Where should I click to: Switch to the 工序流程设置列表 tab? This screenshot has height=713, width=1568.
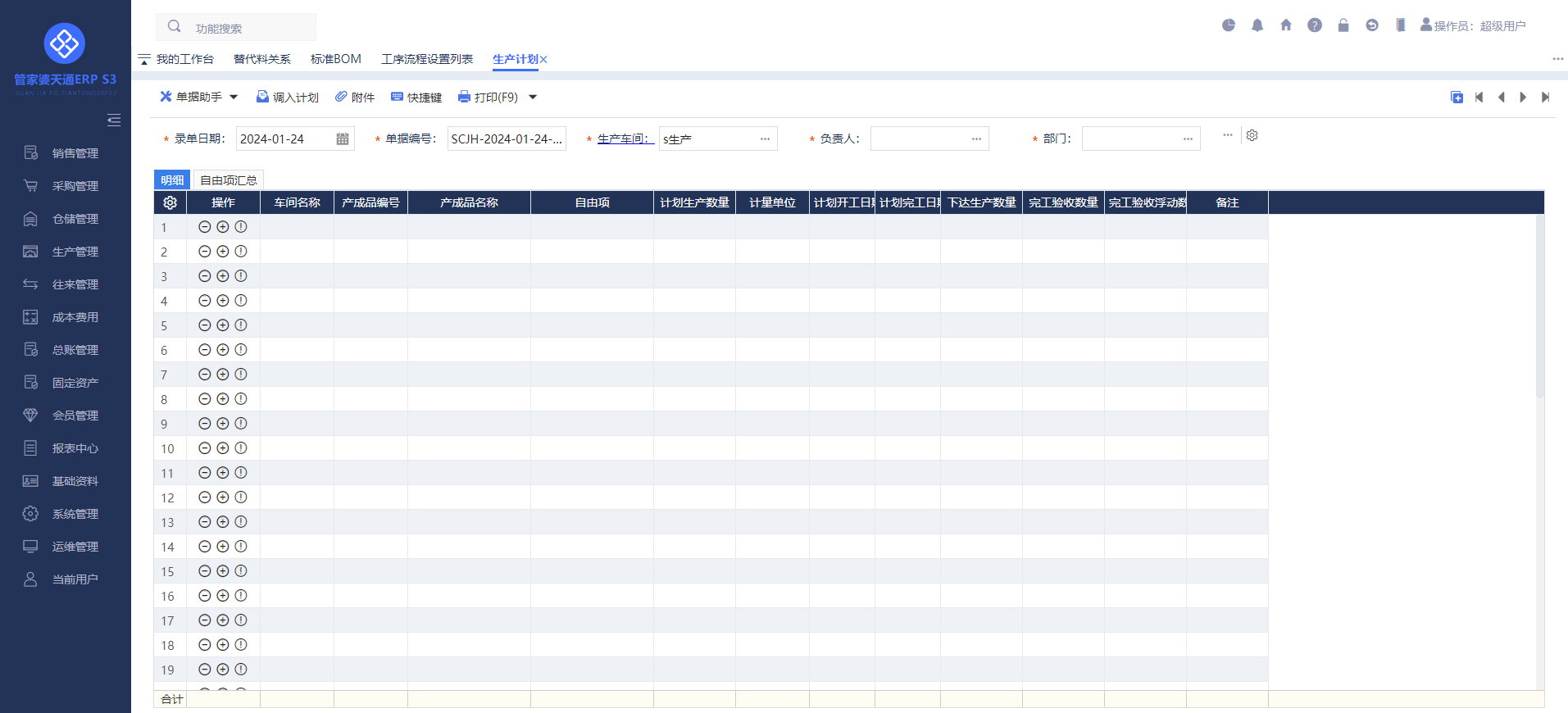(427, 59)
